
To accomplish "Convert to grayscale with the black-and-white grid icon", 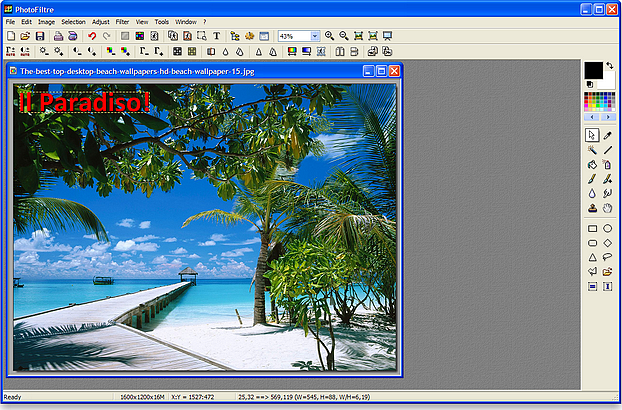I will (x=177, y=51).
